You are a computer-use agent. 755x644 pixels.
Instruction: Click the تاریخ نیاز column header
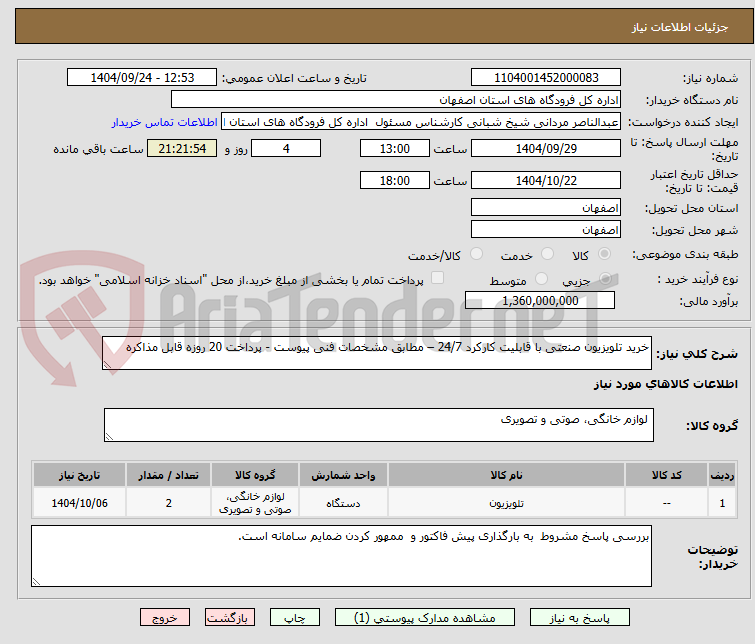[x=79, y=475]
